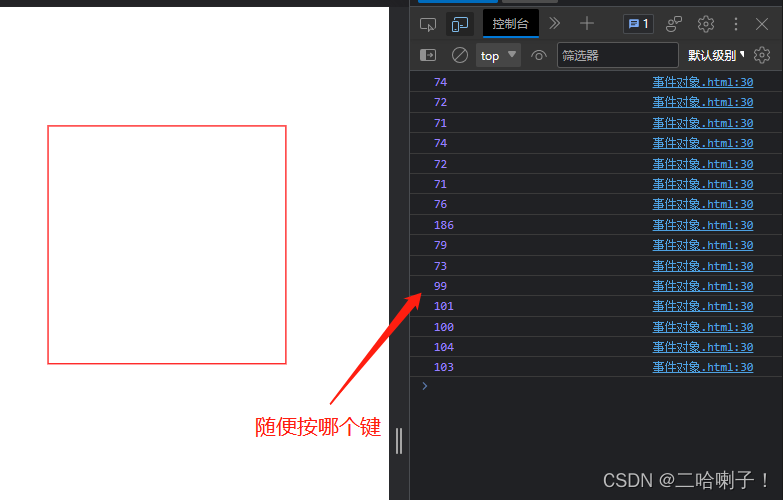
Task: Open source link for the 79 log entry
Action: pyautogui.click(x=703, y=245)
